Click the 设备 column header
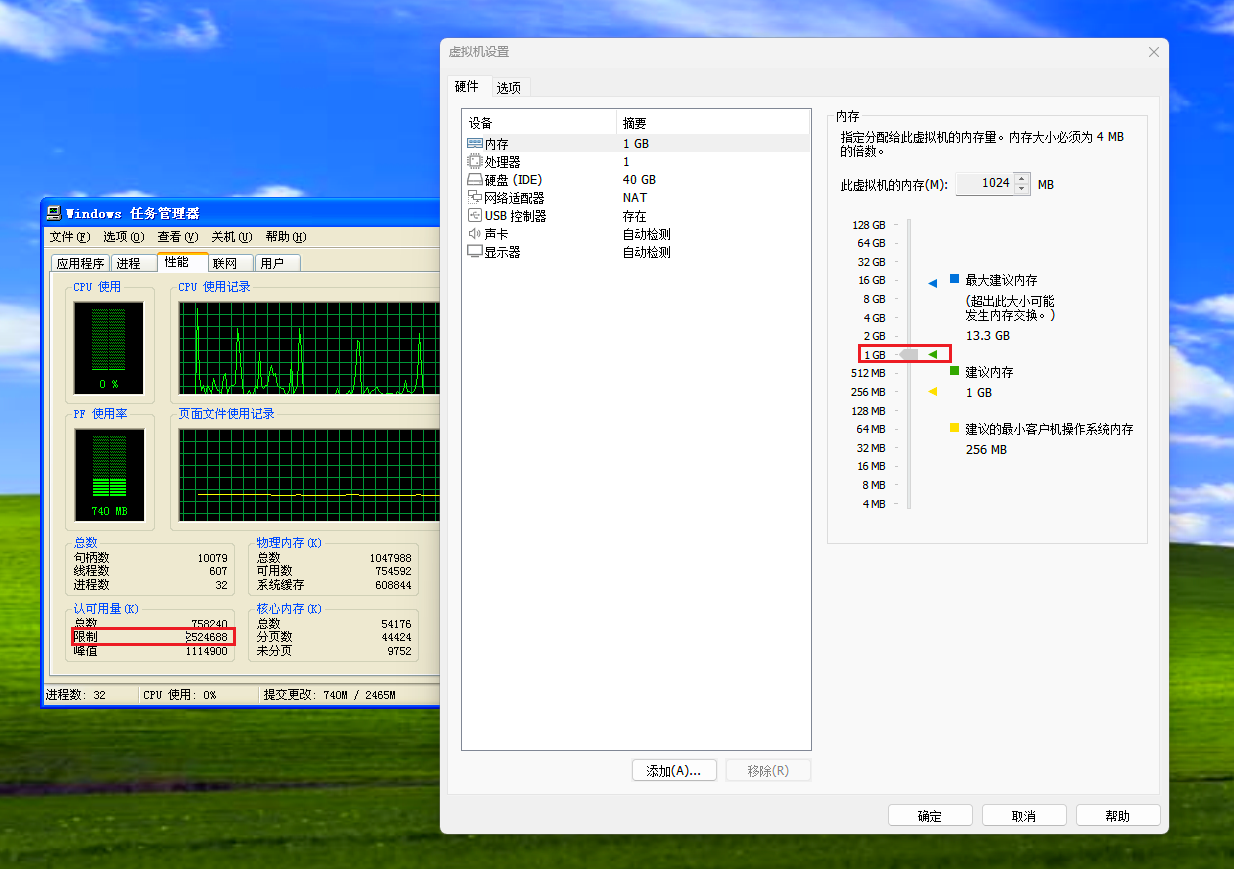 click(539, 123)
